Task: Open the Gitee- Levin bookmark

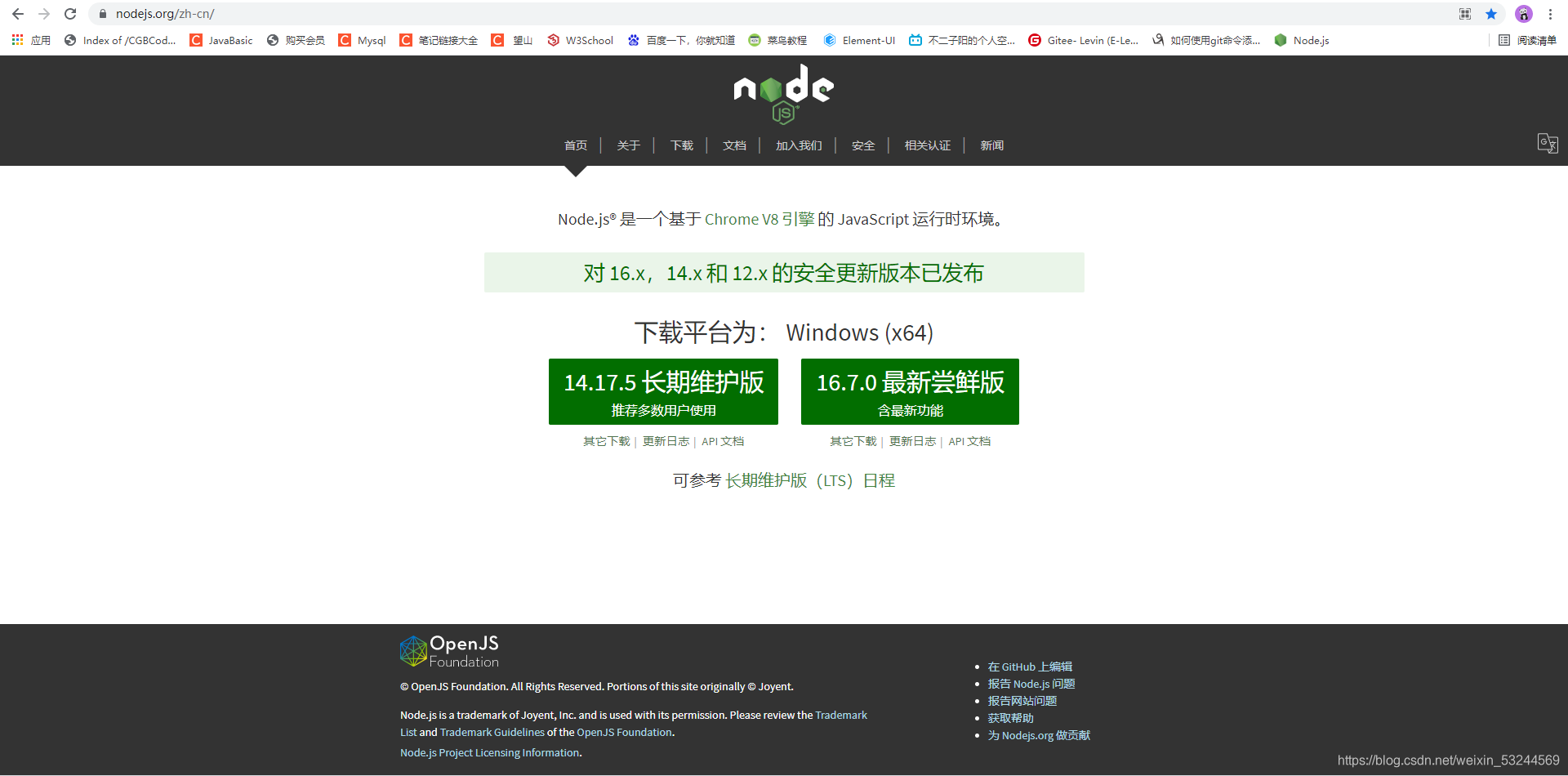Action: pyautogui.click(x=1083, y=40)
